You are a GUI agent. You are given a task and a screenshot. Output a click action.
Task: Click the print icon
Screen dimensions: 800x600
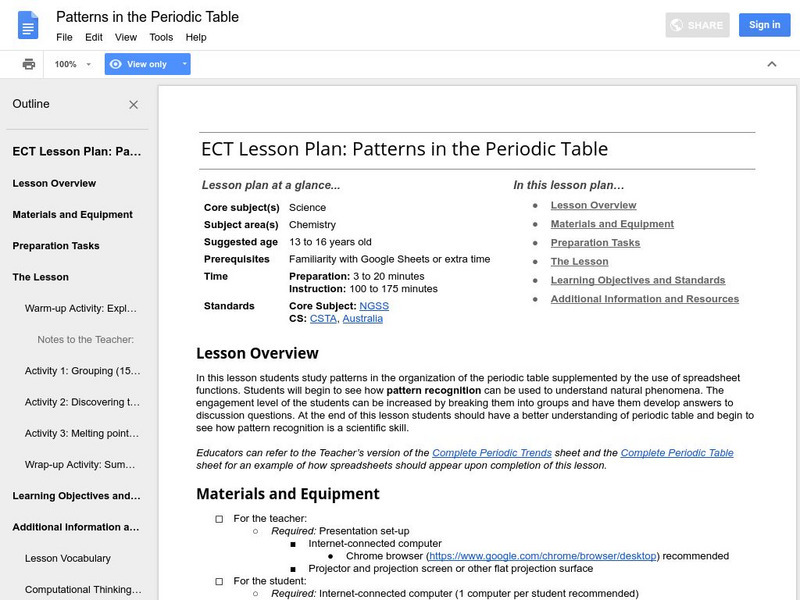[29, 64]
